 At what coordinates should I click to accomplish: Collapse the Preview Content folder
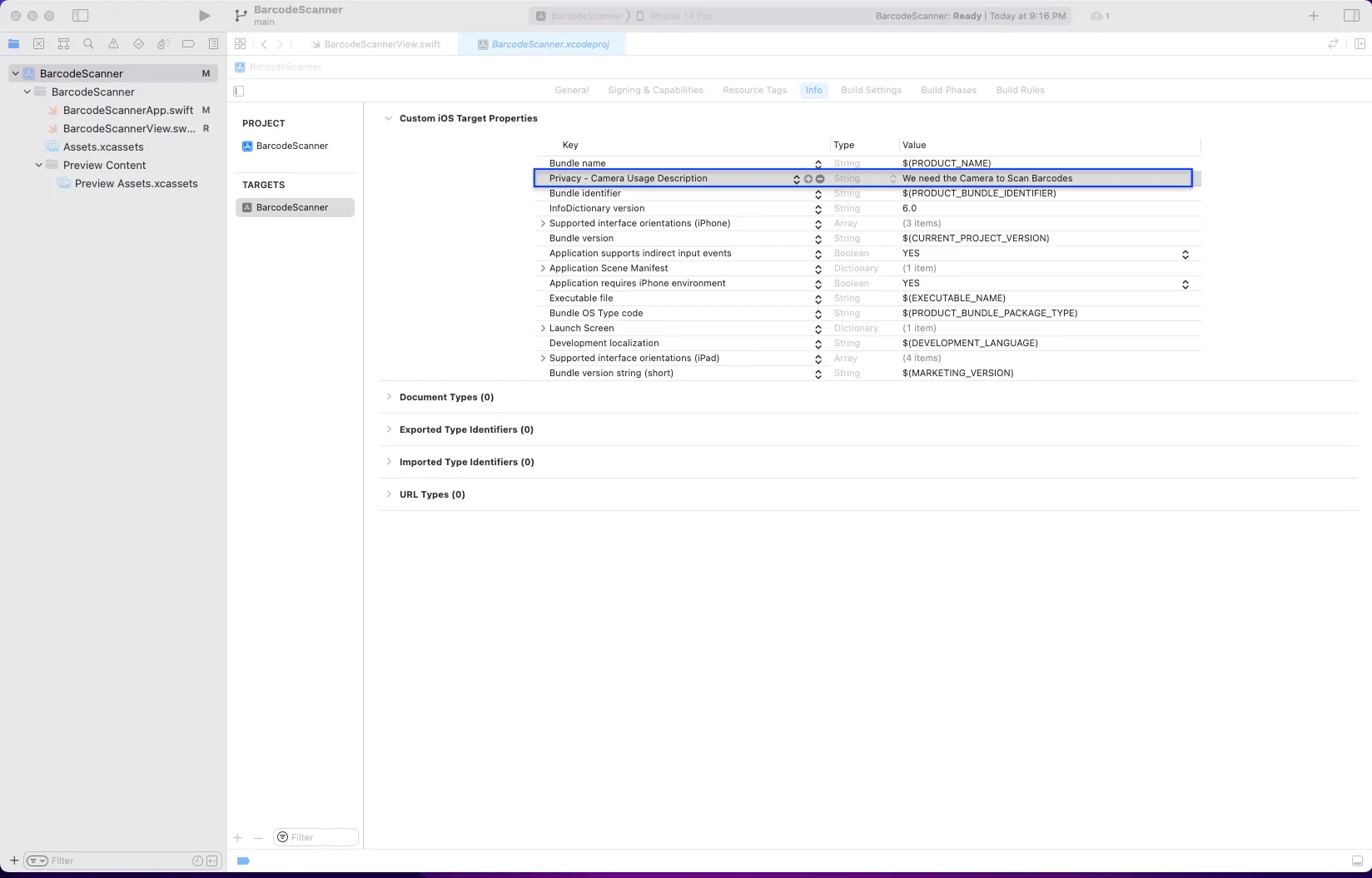click(39, 165)
